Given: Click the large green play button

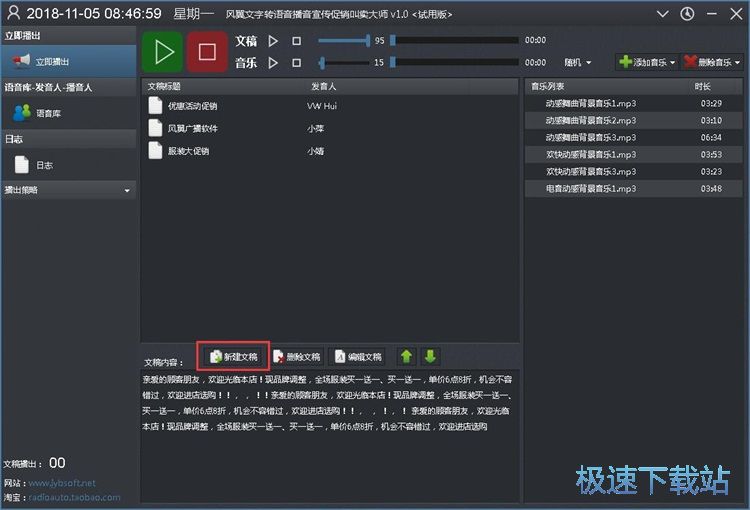Looking at the screenshot, I should pyautogui.click(x=163, y=52).
